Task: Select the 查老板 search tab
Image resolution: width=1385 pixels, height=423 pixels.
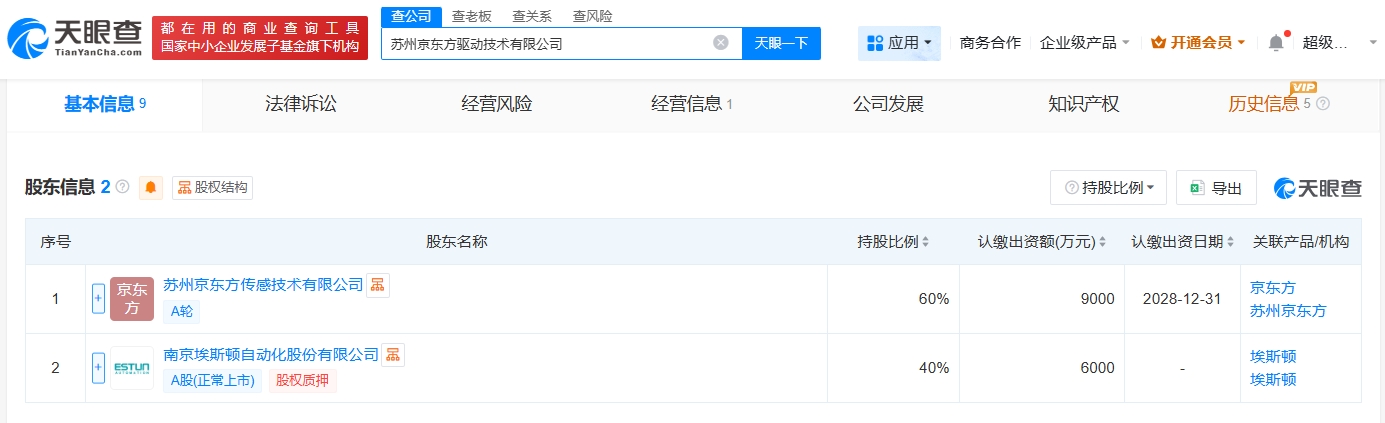Action: coord(470,16)
